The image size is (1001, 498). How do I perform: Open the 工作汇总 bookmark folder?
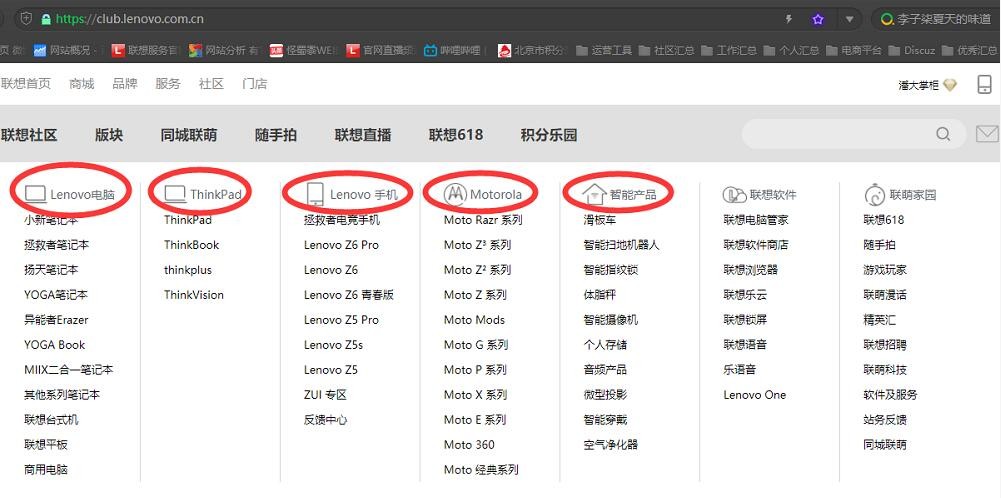coord(729,50)
